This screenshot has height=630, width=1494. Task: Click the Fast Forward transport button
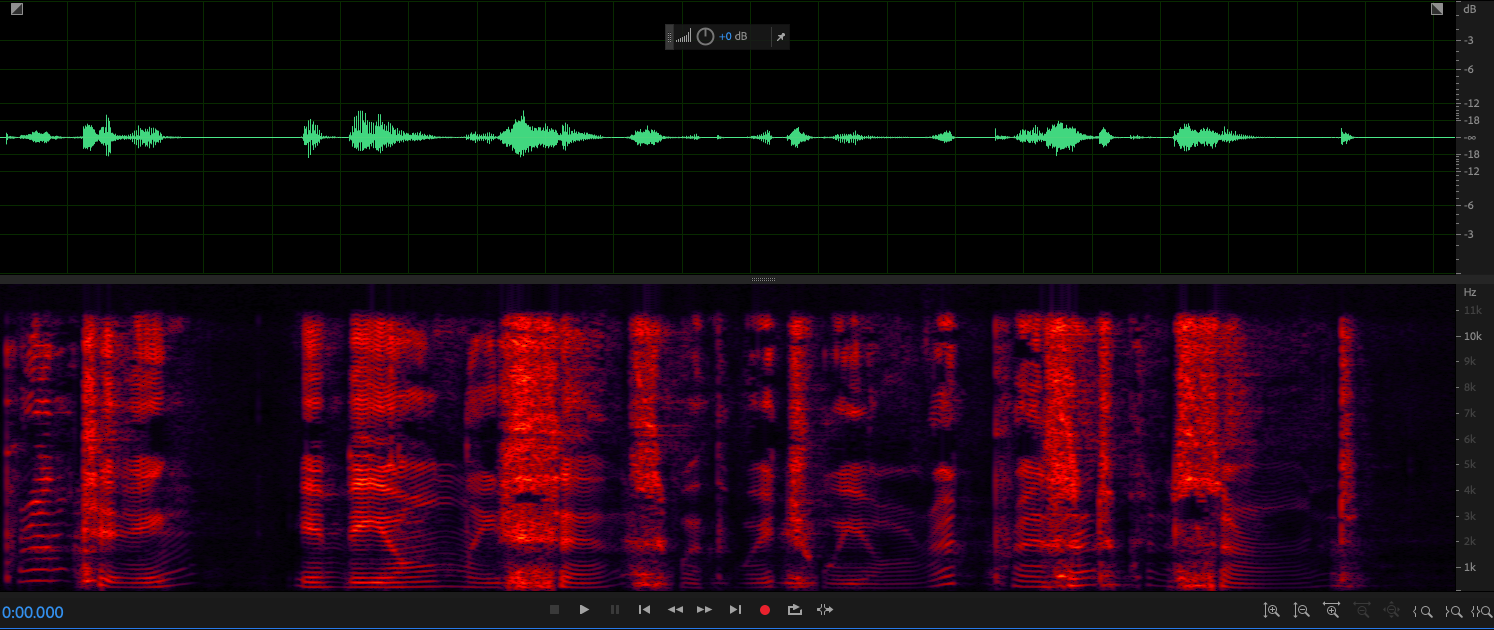(705, 610)
